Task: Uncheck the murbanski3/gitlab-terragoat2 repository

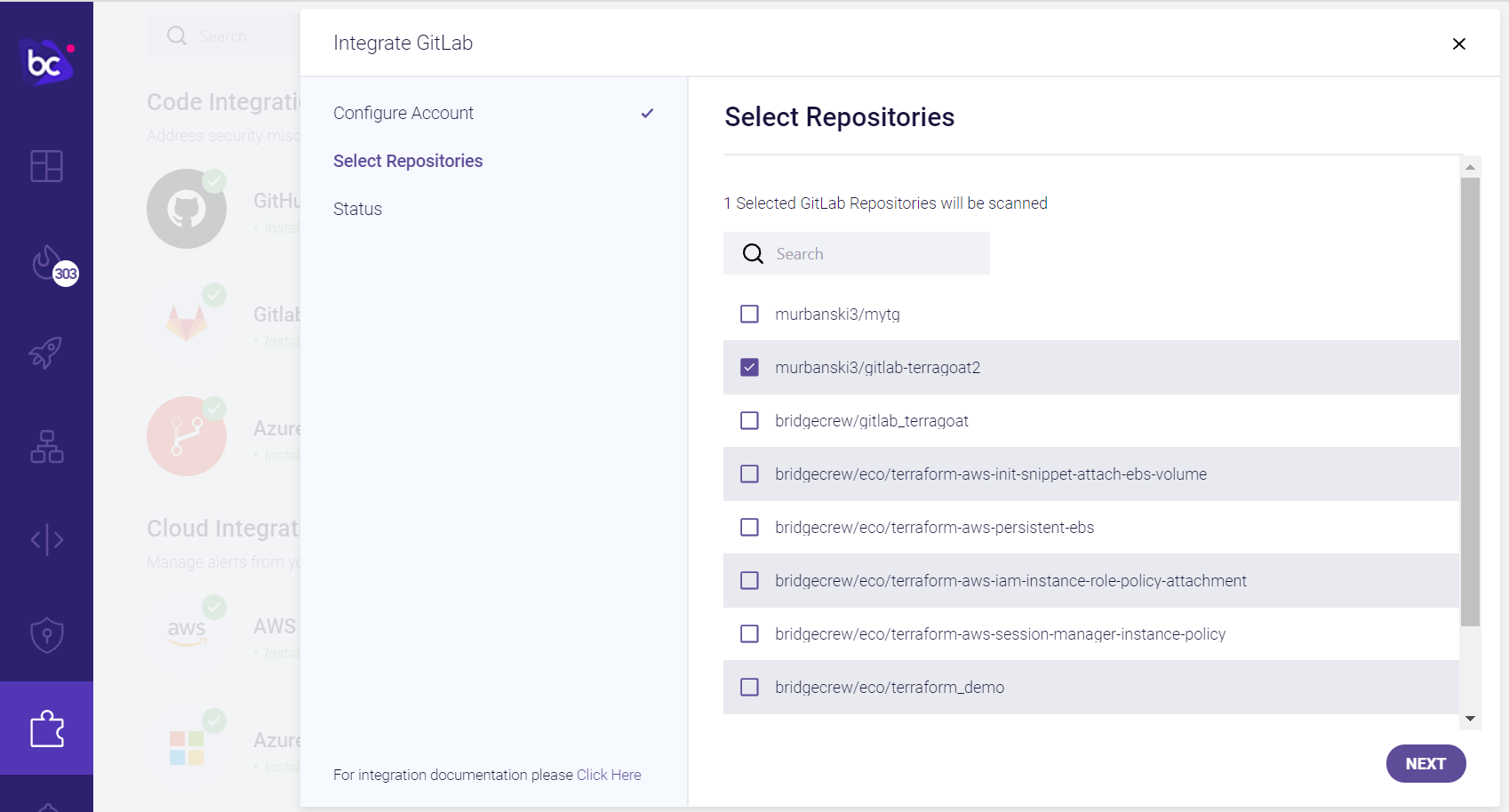Action: [750, 368]
